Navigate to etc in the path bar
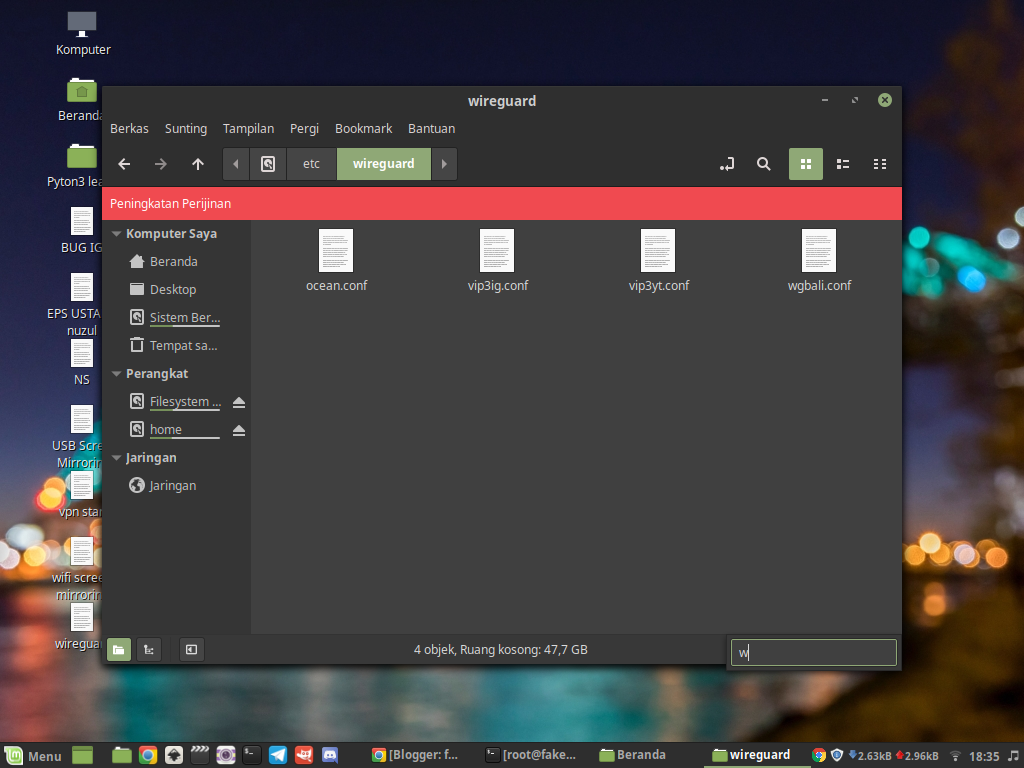The width and height of the screenshot is (1024, 768). coord(311,163)
